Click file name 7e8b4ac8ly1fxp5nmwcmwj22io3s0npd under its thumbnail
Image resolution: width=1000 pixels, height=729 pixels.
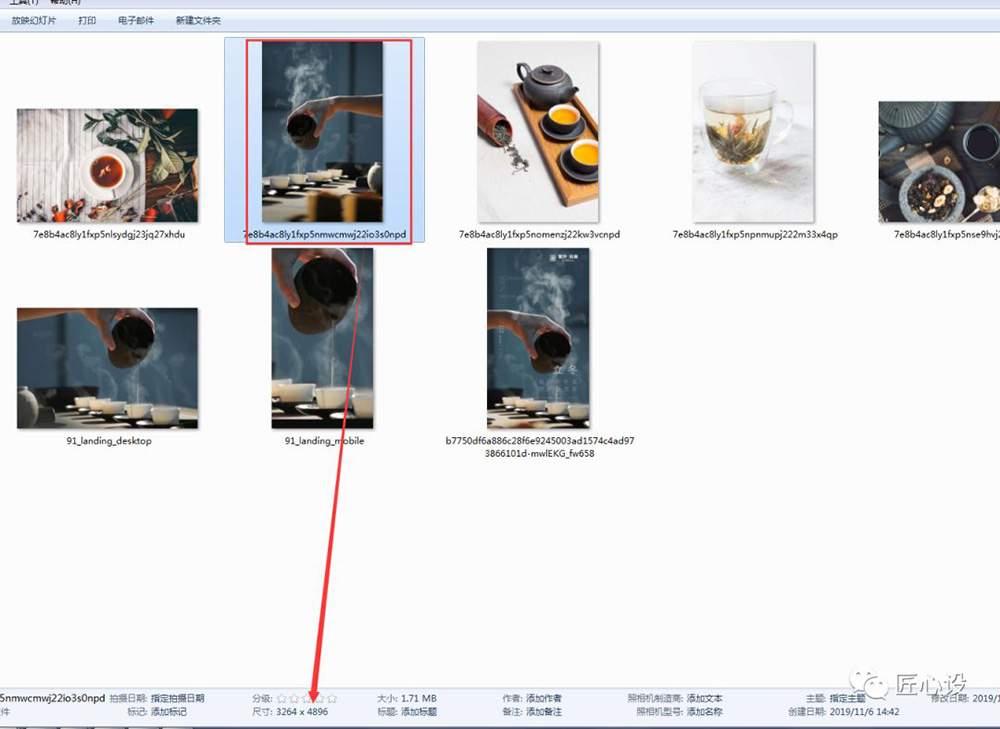pos(325,234)
